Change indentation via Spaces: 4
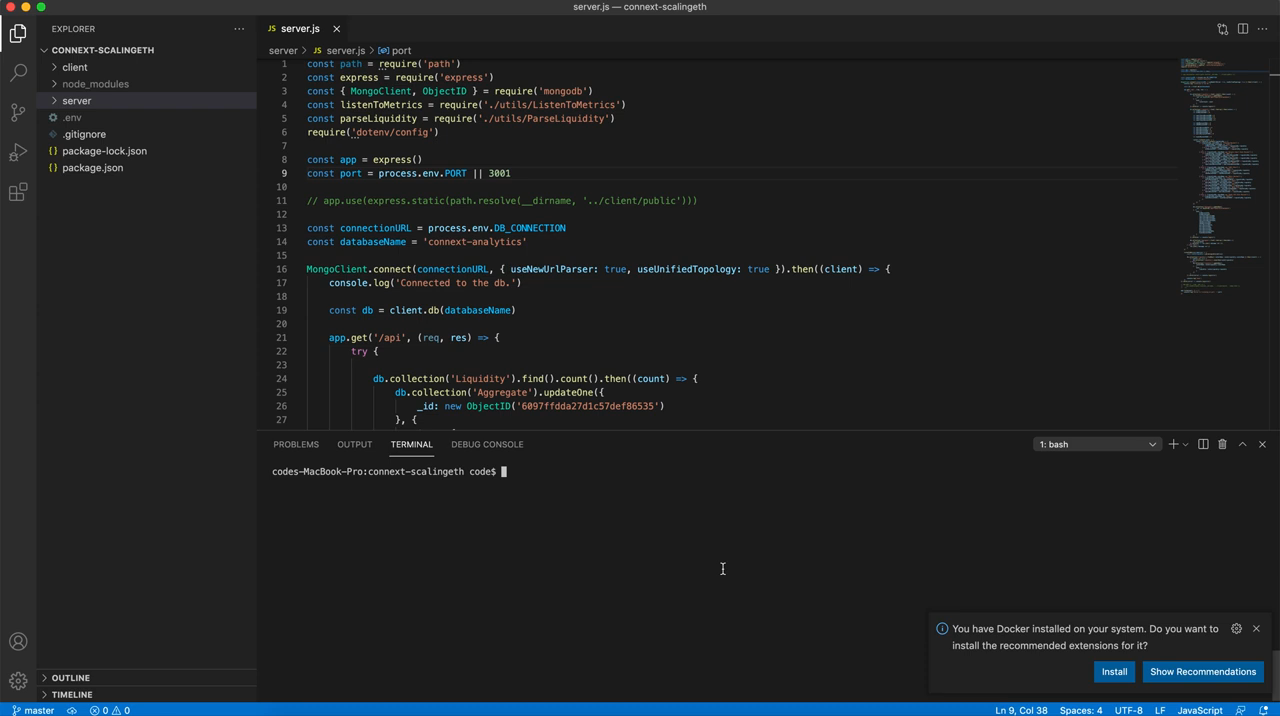The width and height of the screenshot is (1280, 716). tap(1081, 710)
